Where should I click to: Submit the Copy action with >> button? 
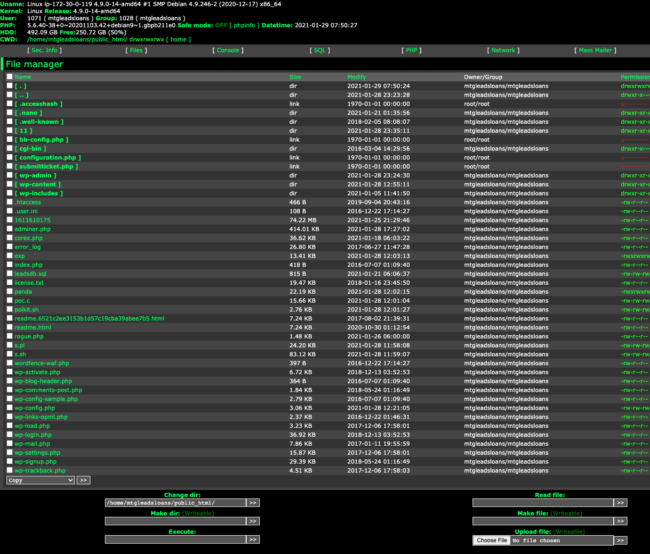pyautogui.click(x=83, y=480)
